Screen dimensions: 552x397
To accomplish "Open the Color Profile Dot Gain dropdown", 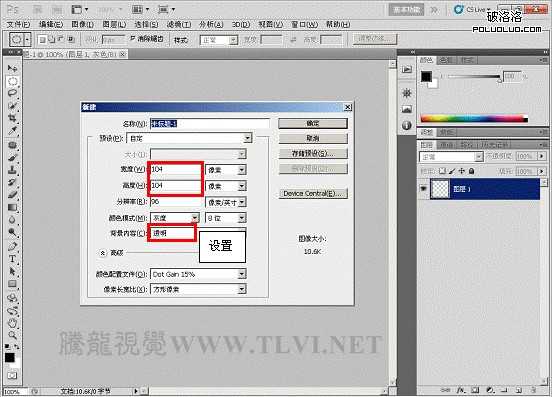I will click(242, 274).
